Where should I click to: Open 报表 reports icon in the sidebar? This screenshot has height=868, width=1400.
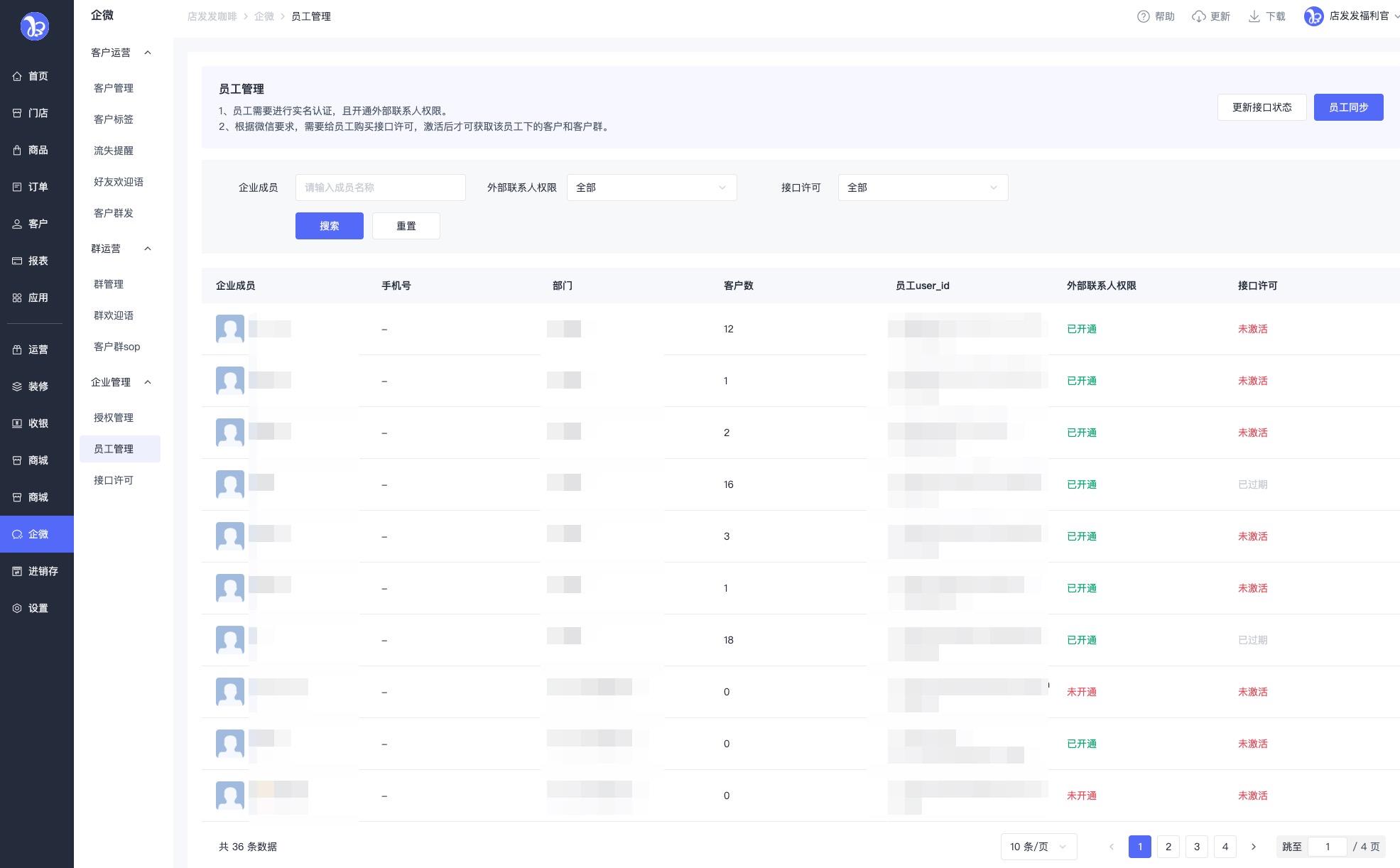point(17,261)
